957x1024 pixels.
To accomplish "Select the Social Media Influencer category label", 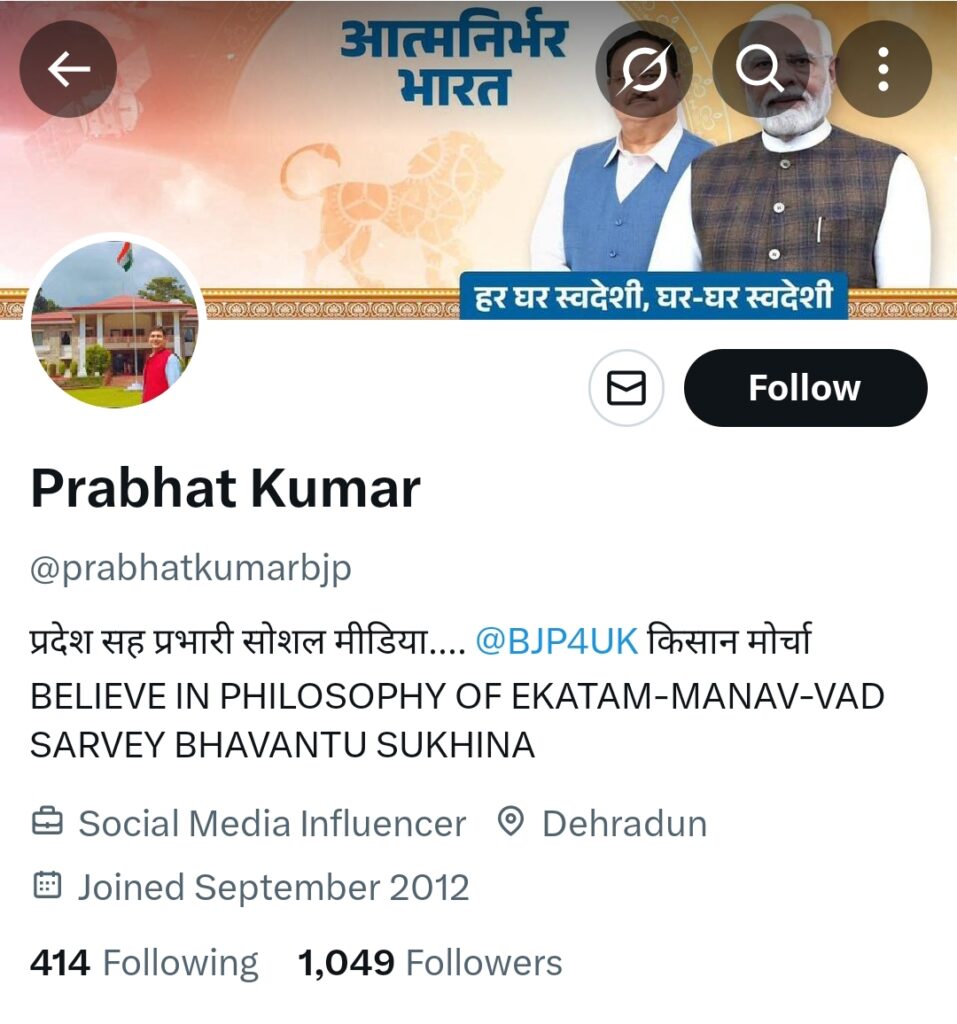I will (272, 823).
